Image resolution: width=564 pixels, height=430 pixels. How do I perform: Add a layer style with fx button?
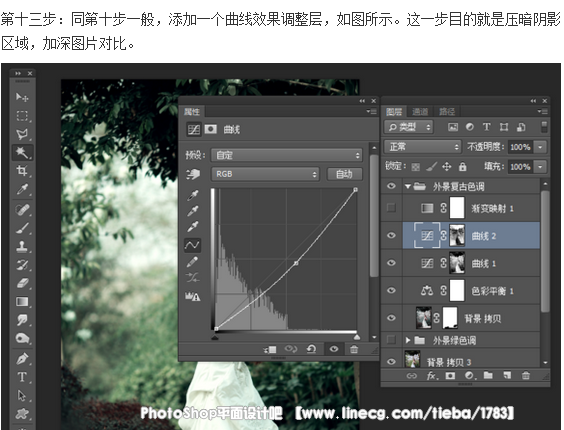click(432, 376)
